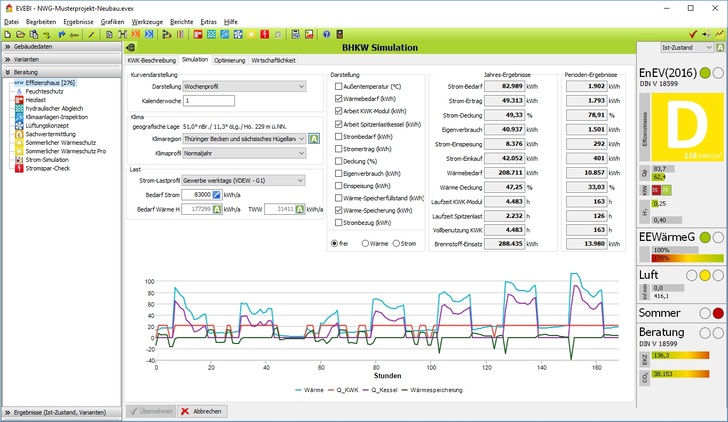Click the Übernehmen button

[x=151, y=411]
